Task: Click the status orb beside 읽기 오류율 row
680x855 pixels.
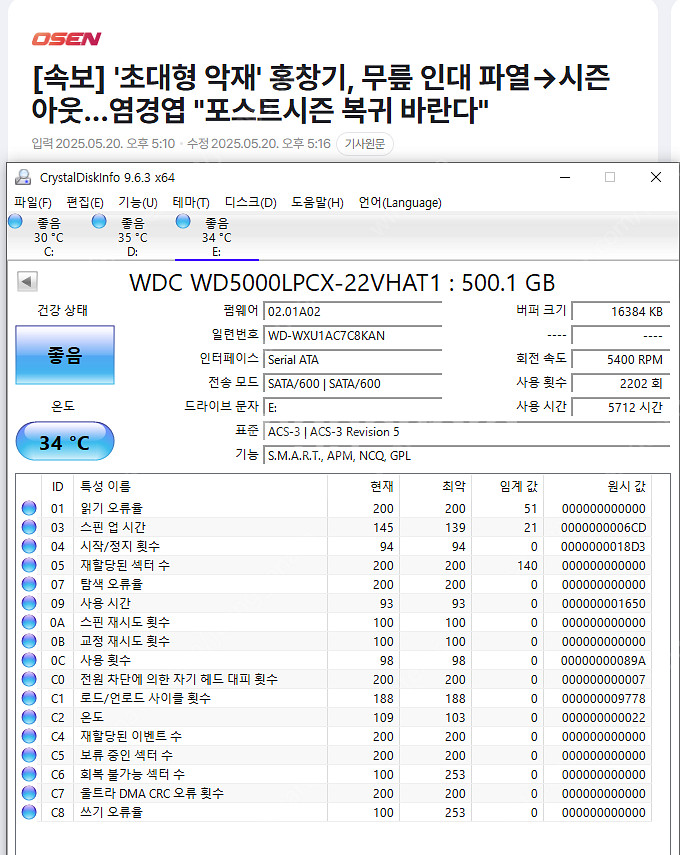Action: pyautogui.click(x=29, y=508)
